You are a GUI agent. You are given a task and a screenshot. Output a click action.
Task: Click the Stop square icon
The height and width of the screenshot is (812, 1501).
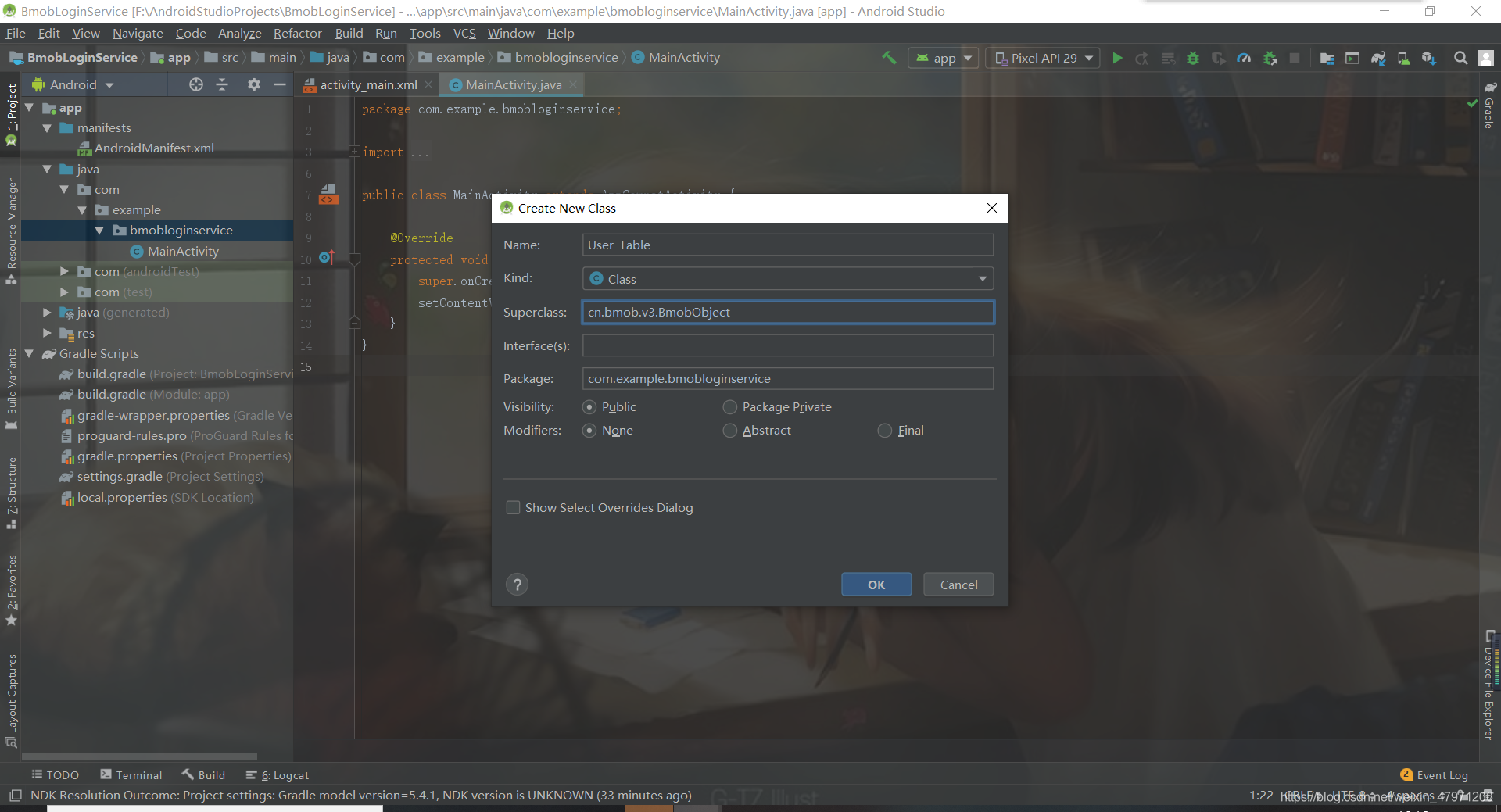[x=1295, y=58]
